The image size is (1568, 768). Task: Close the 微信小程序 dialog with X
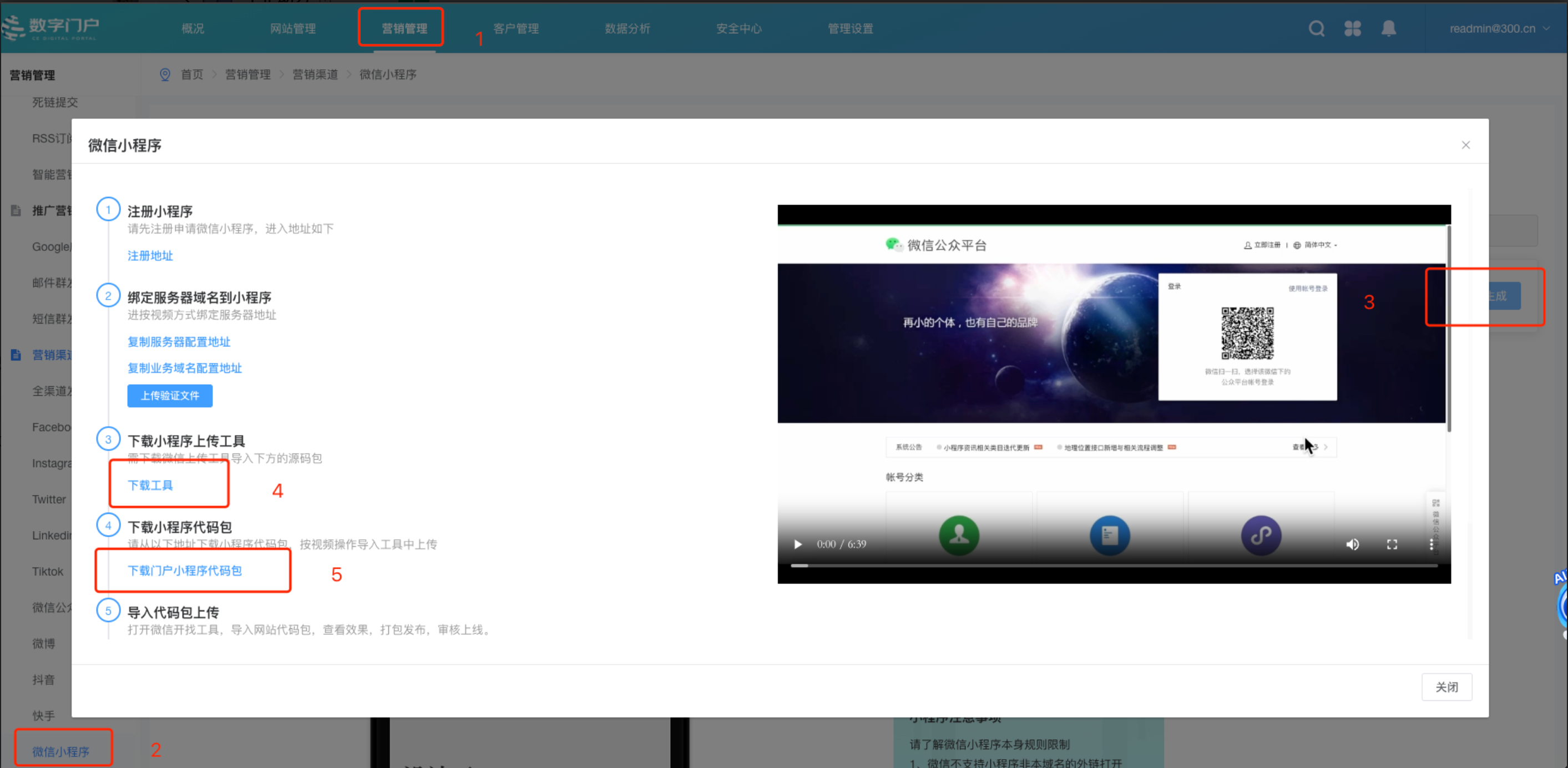1466,145
